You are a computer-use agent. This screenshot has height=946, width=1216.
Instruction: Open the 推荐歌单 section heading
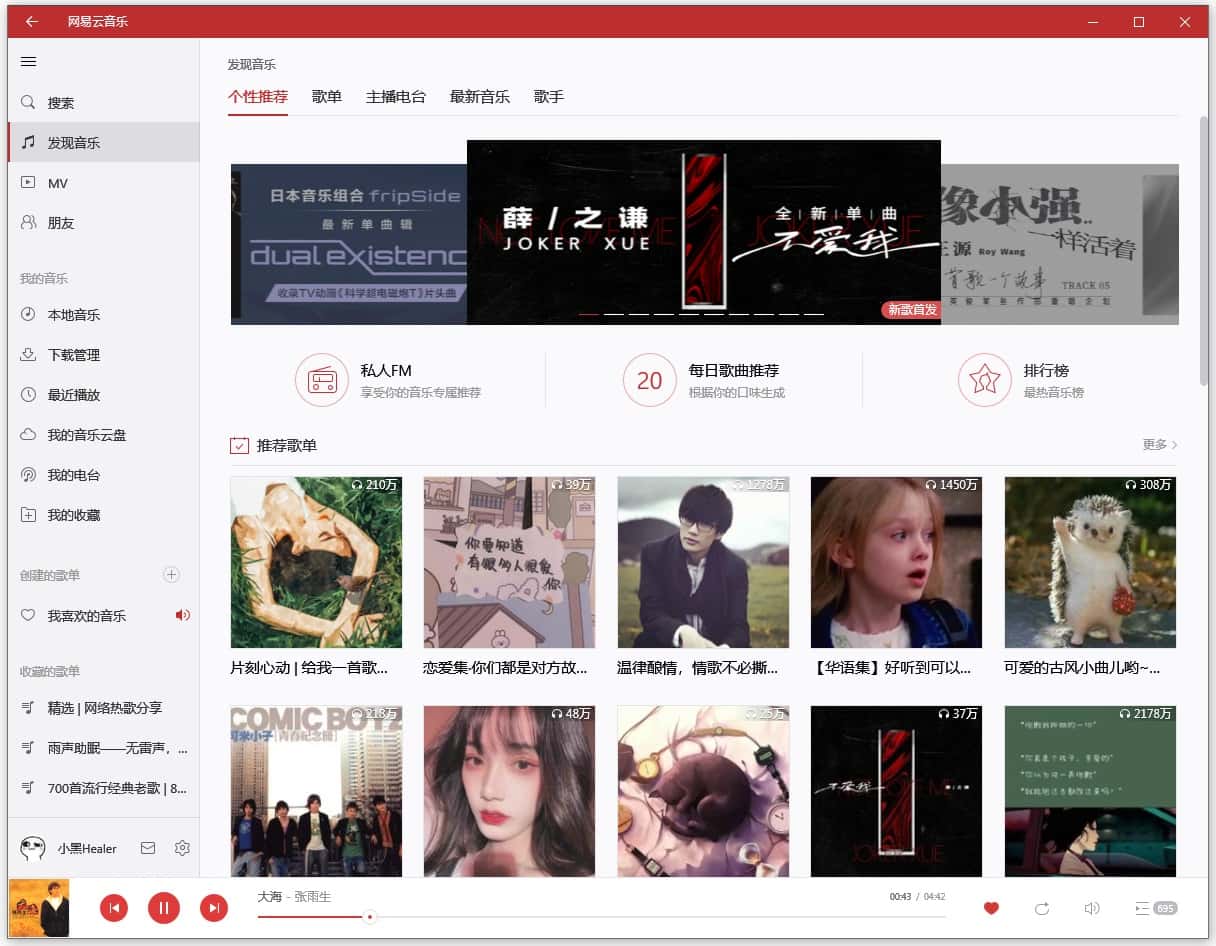point(287,445)
